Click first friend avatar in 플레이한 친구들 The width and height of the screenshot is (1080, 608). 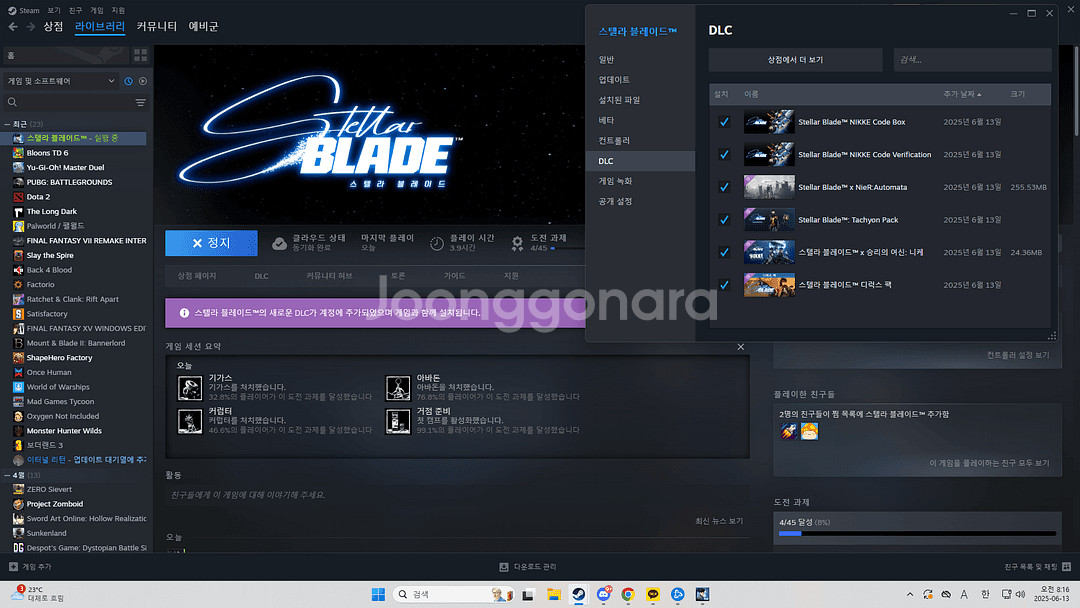click(789, 431)
